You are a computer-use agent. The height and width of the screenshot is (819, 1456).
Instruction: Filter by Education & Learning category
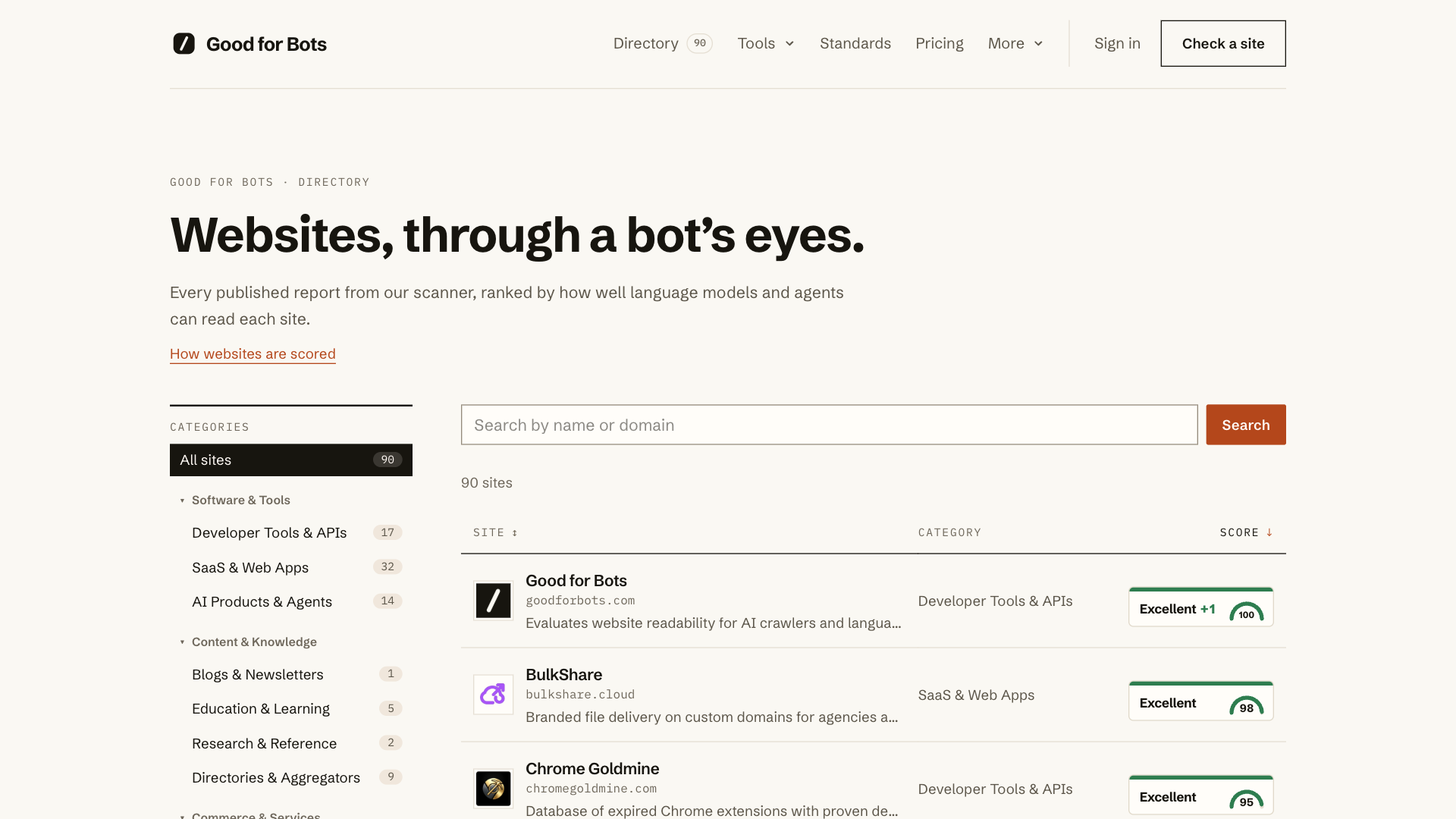291,708
